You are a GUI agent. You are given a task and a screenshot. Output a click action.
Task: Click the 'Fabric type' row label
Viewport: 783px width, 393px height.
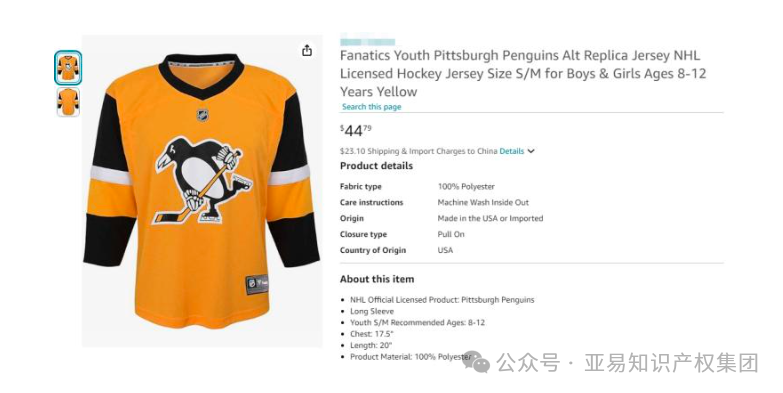(x=361, y=186)
